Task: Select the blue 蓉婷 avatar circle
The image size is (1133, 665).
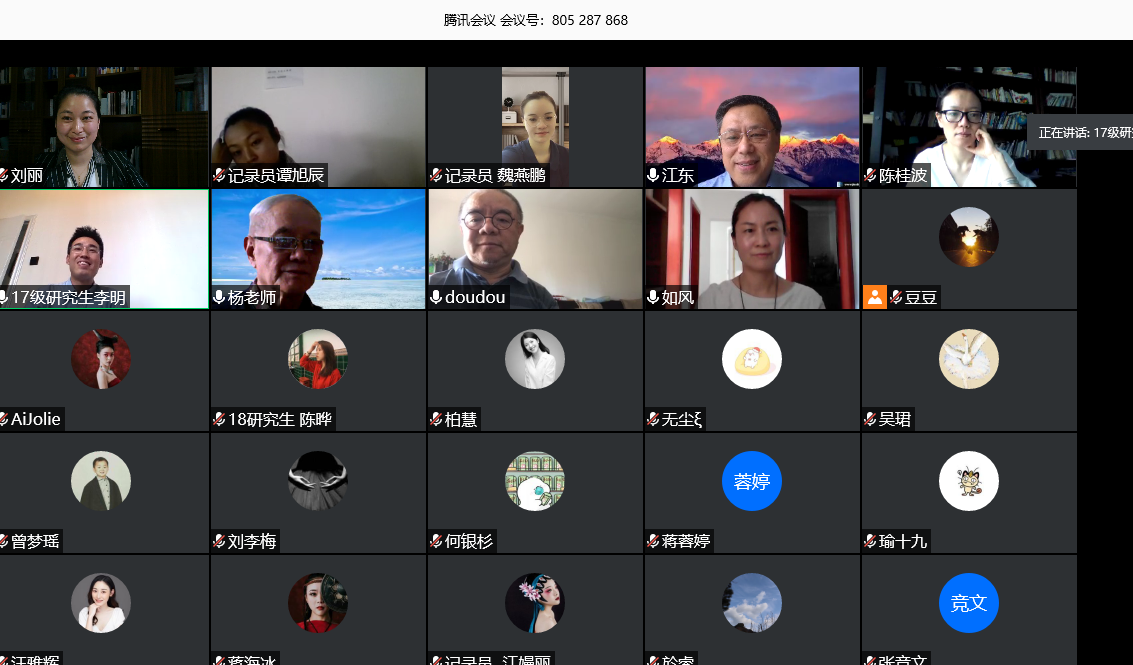Action: [x=752, y=481]
